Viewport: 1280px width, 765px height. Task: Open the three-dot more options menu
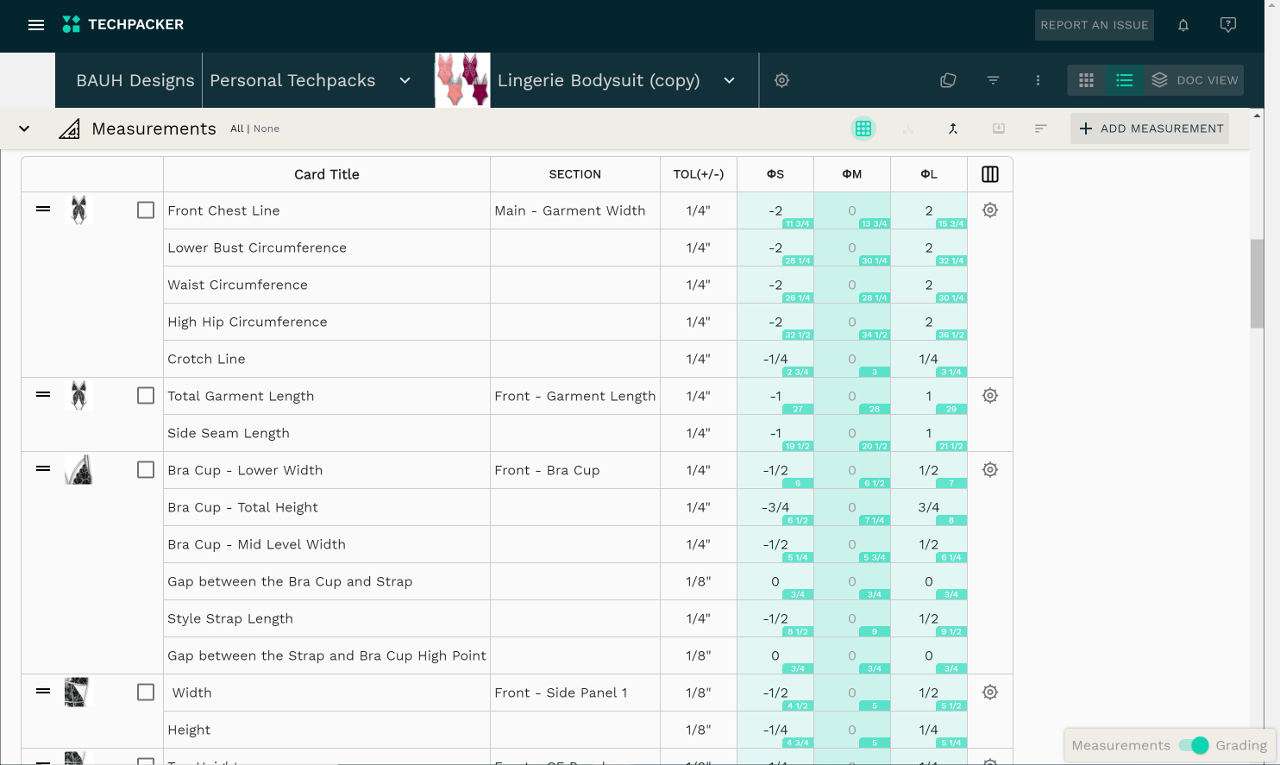click(x=1038, y=80)
